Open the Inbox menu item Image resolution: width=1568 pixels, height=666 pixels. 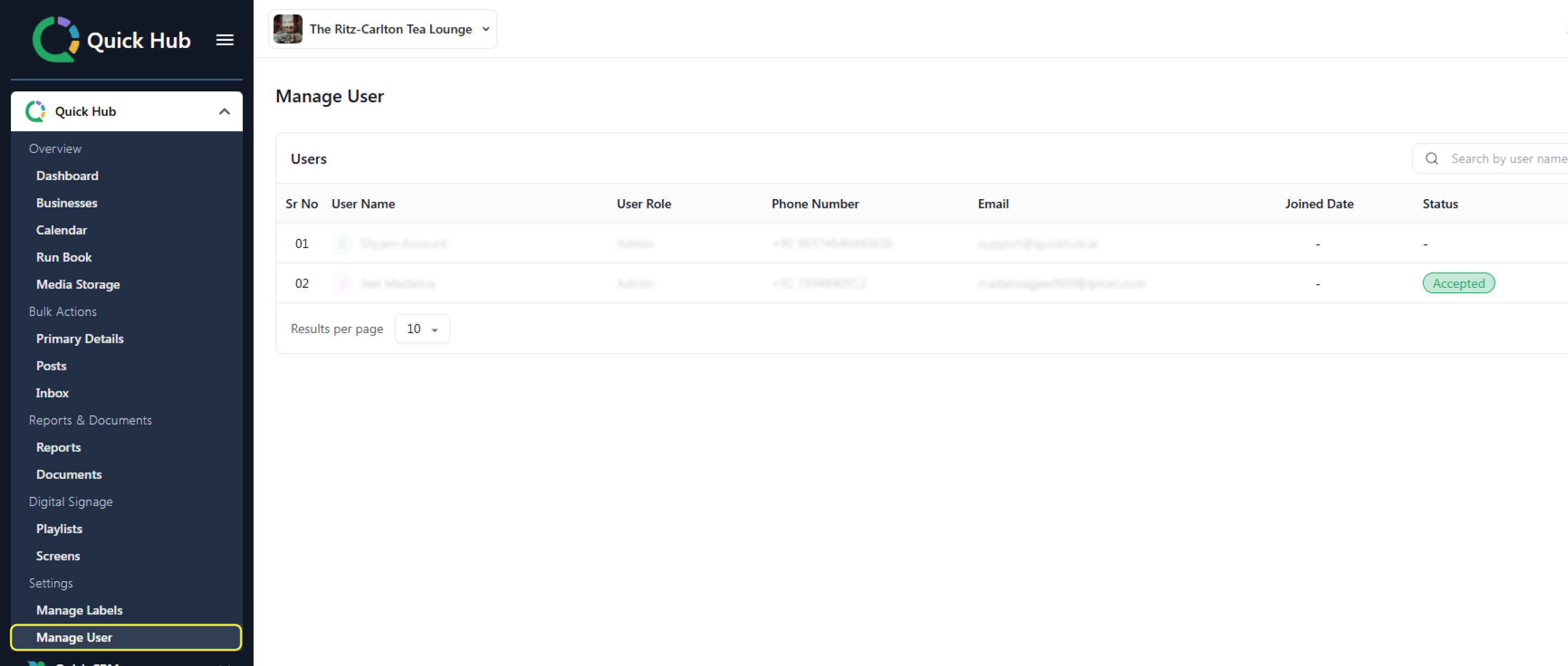(x=52, y=393)
